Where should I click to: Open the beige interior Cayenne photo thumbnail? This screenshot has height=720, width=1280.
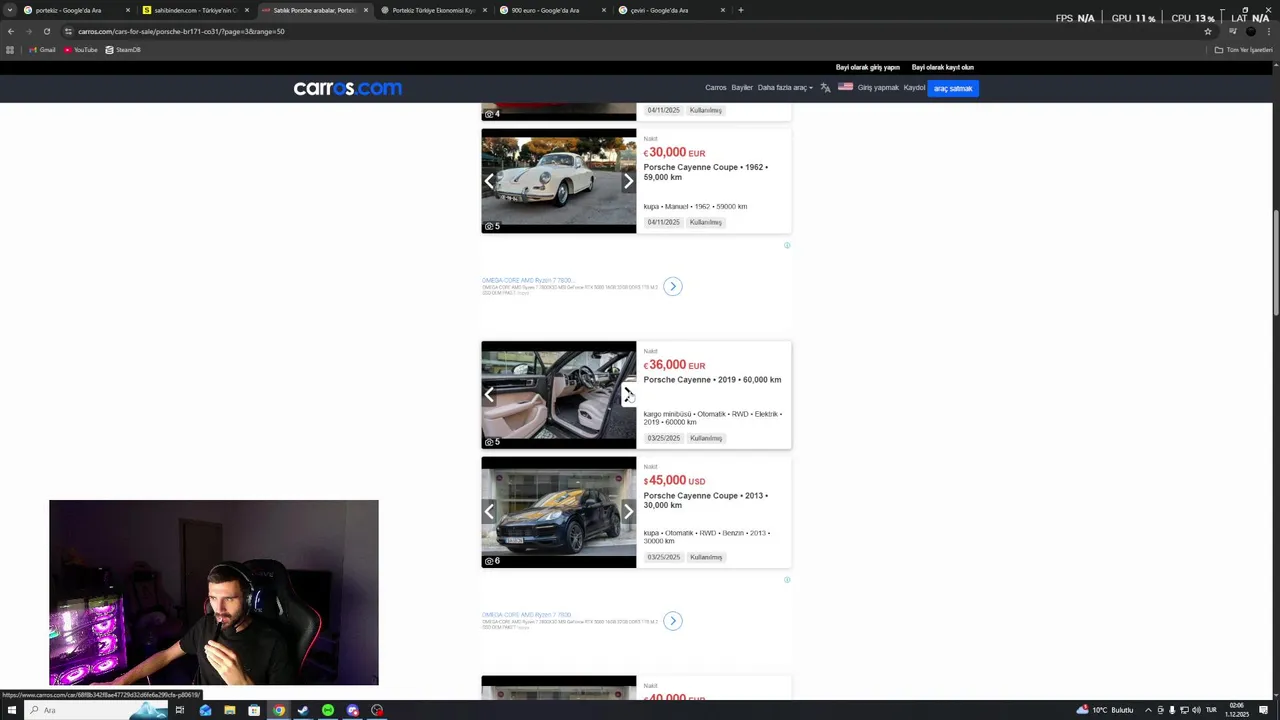[x=558, y=395]
